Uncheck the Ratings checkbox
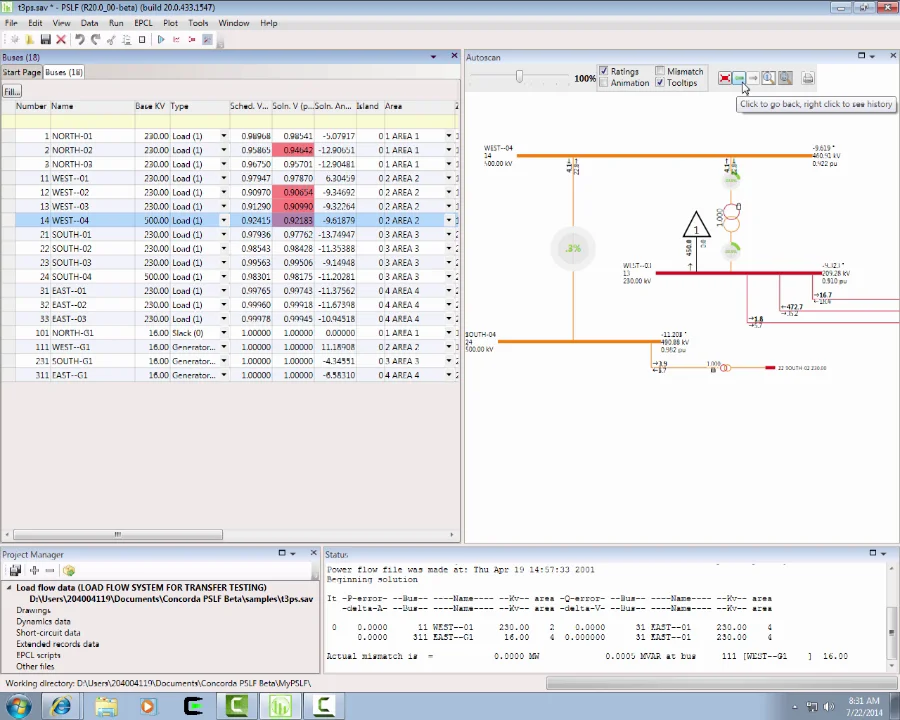This screenshot has width=900, height=720. [603, 72]
